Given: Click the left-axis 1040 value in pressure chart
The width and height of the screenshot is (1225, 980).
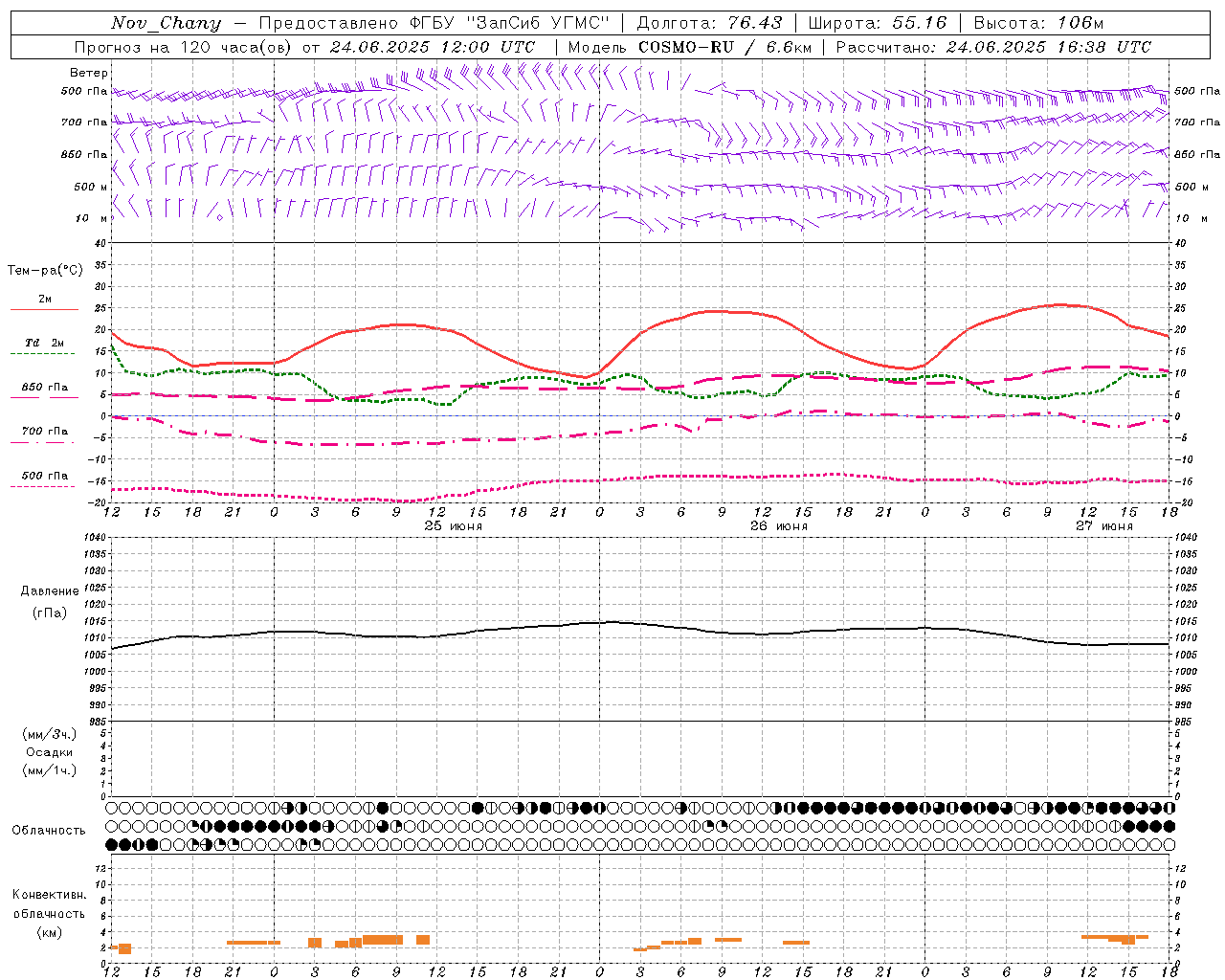Looking at the screenshot, I should (x=94, y=538).
